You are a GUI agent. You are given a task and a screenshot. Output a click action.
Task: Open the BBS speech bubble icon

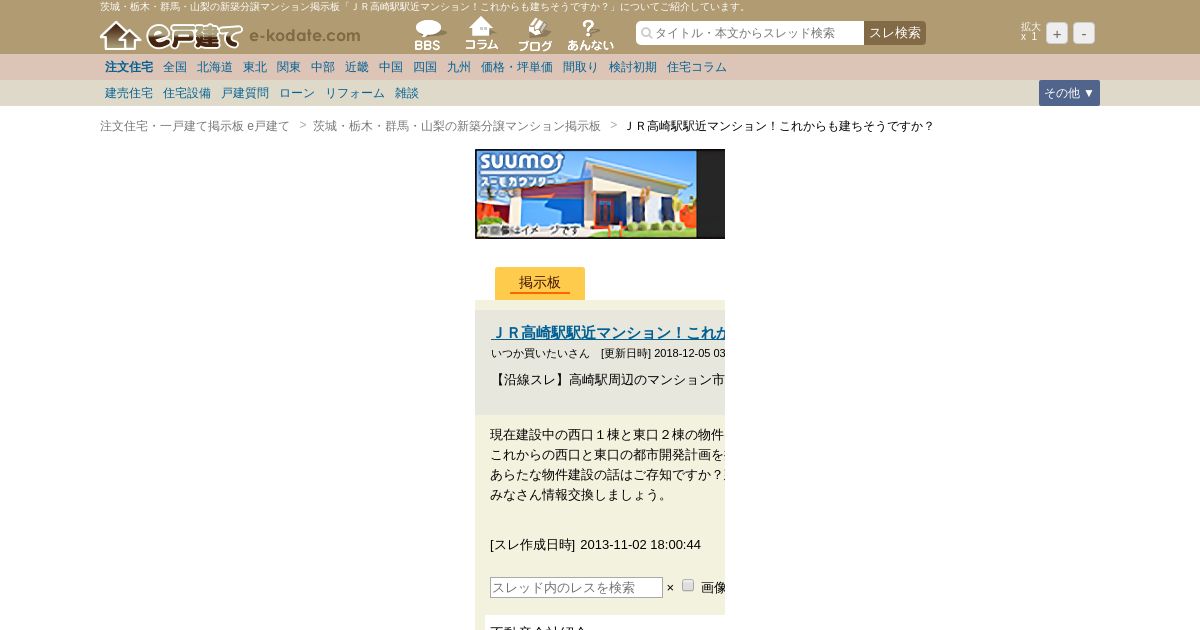429,35
